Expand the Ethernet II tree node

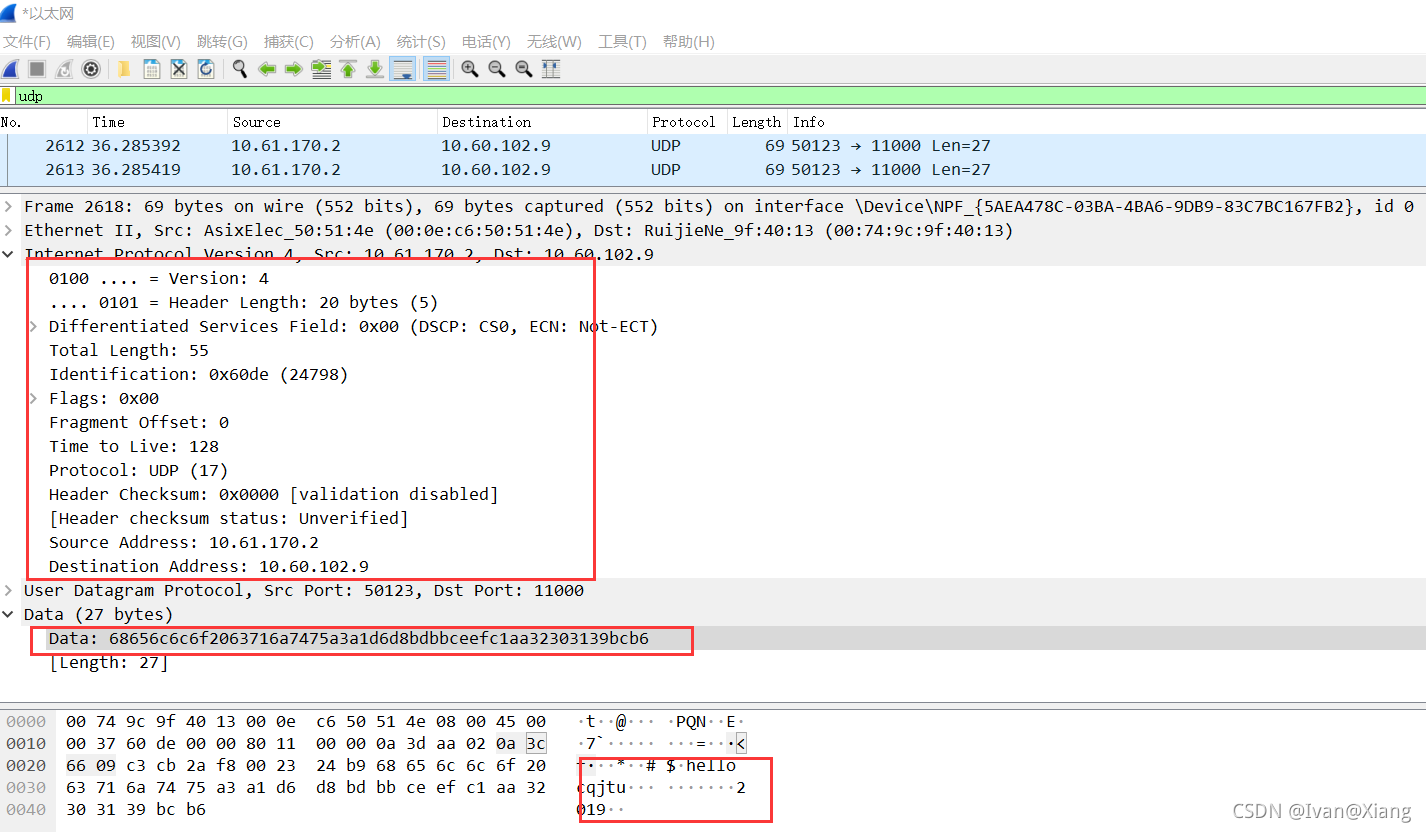tap(9, 231)
